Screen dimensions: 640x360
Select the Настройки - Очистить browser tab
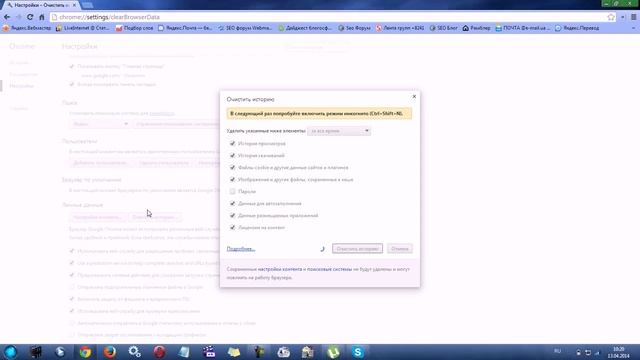(x=41, y=5)
